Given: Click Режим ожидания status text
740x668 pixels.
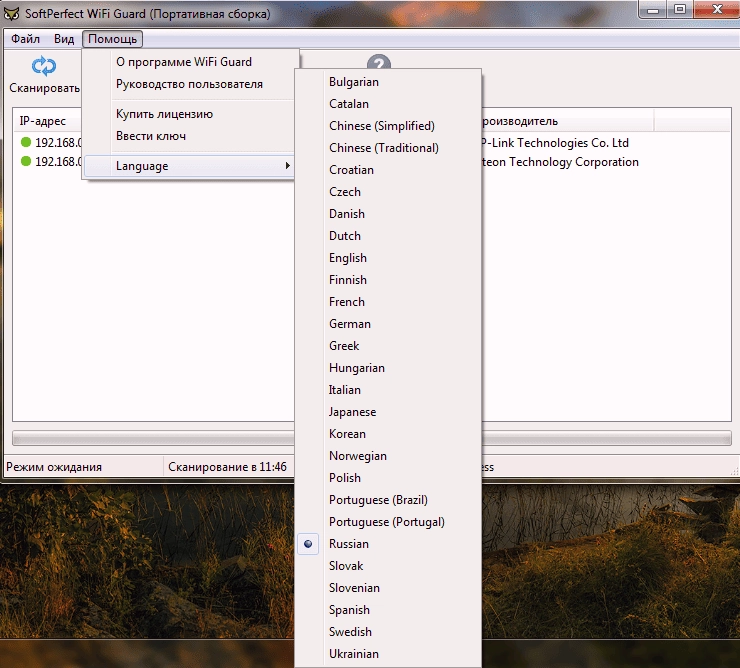Looking at the screenshot, I should (54, 467).
